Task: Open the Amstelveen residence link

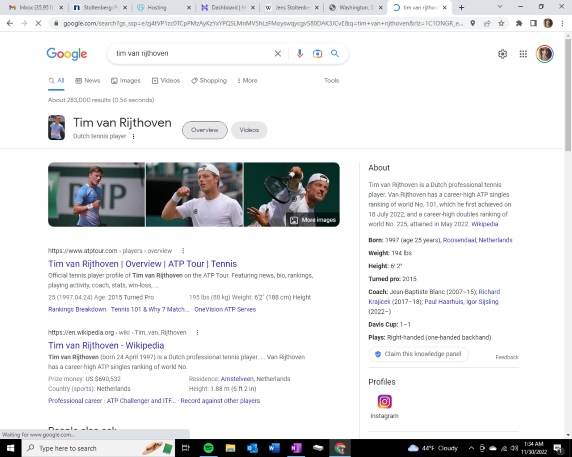Action: pos(237,379)
